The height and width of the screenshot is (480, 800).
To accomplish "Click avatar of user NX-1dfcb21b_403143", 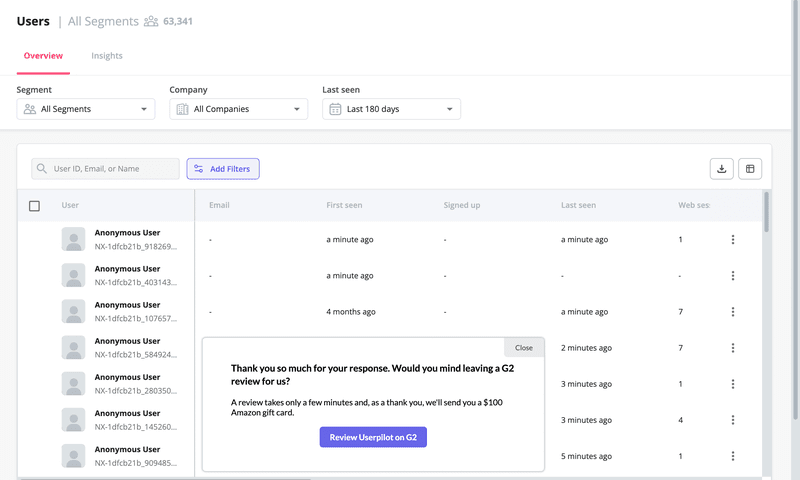I will [73, 275].
